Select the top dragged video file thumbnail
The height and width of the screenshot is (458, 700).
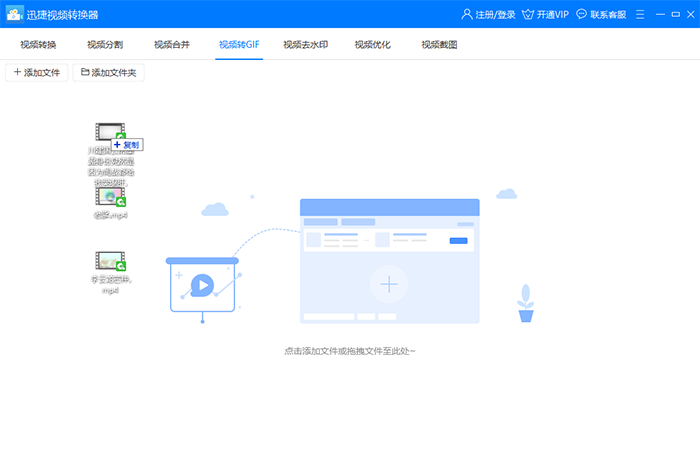(x=110, y=132)
